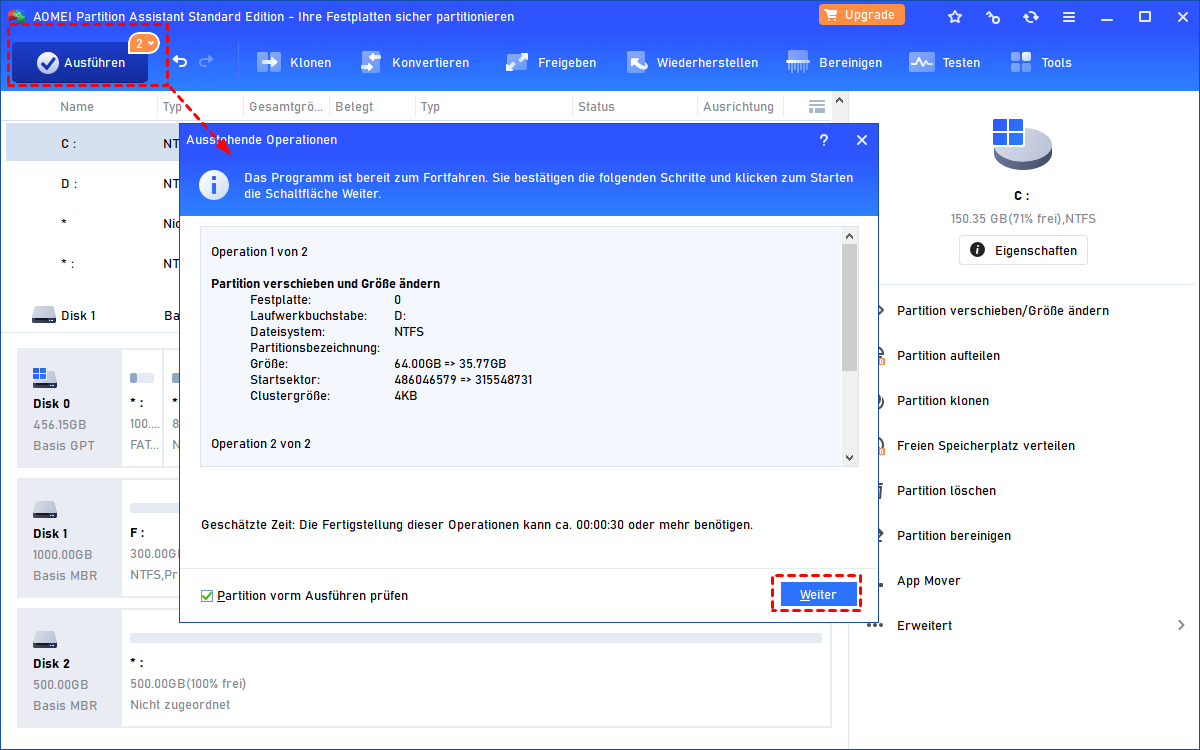Click the Ausrichtung column header
Image resolution: width=1200 pixels, height=750 pixels.
point(738,106)
